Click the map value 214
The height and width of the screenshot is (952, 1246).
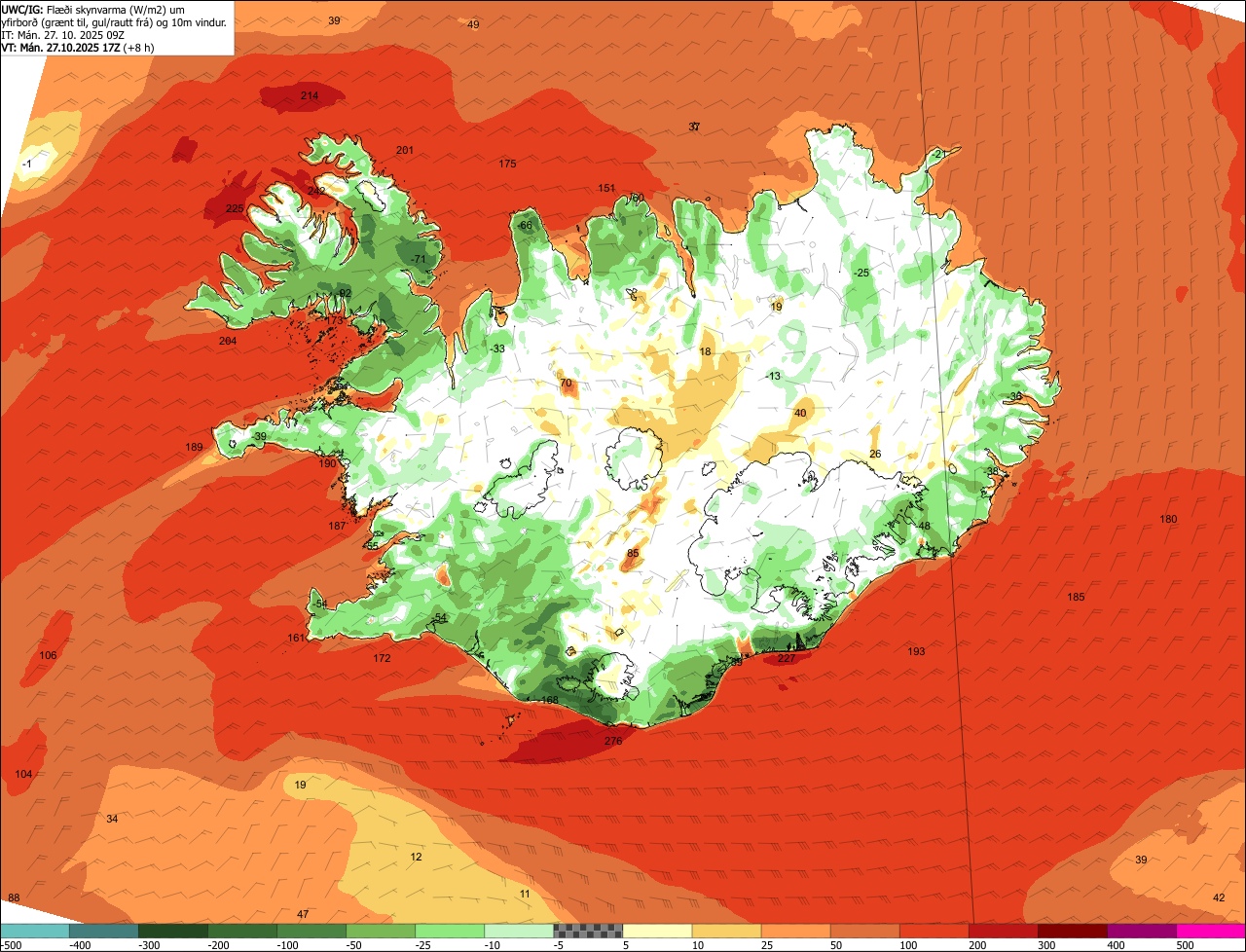tap(310, 96)
